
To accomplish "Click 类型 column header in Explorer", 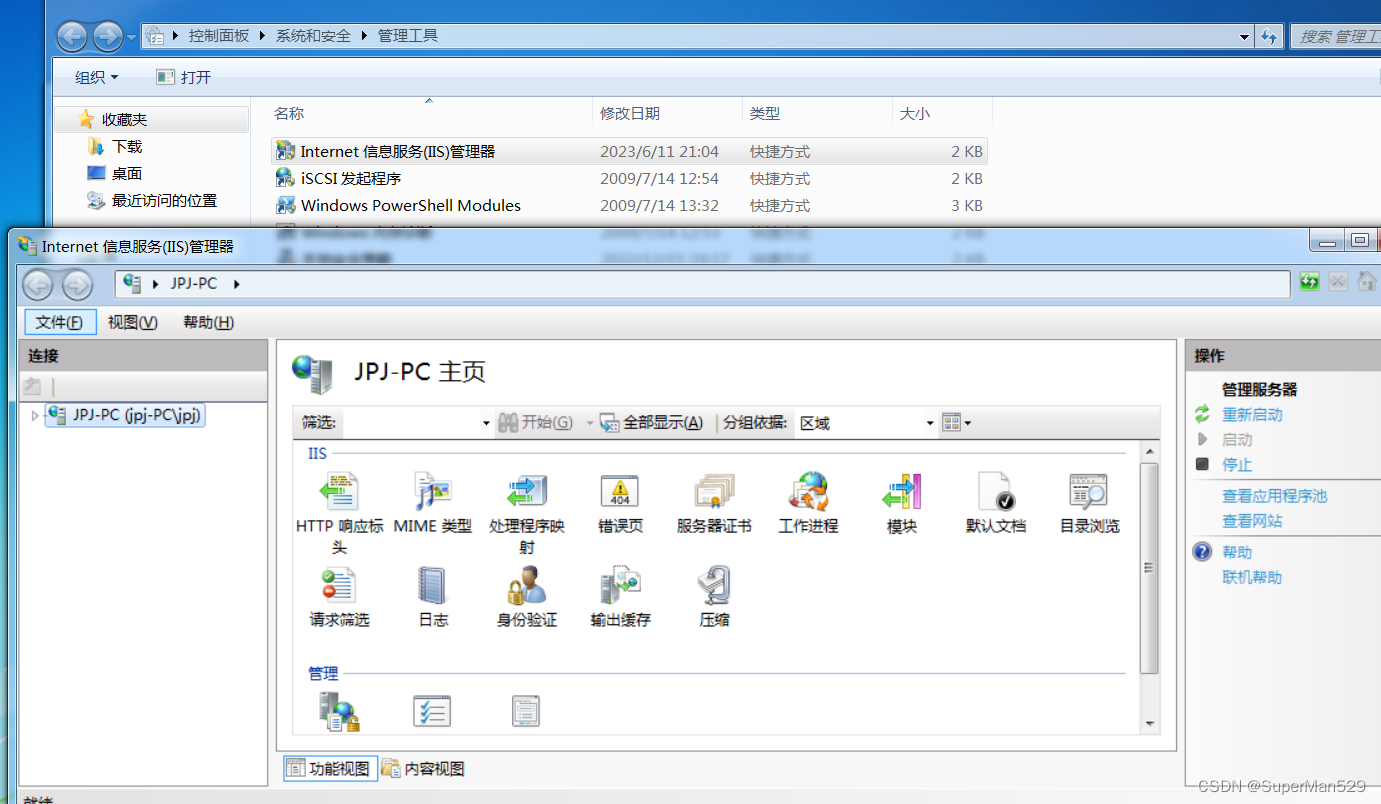I will coord(765,113).
